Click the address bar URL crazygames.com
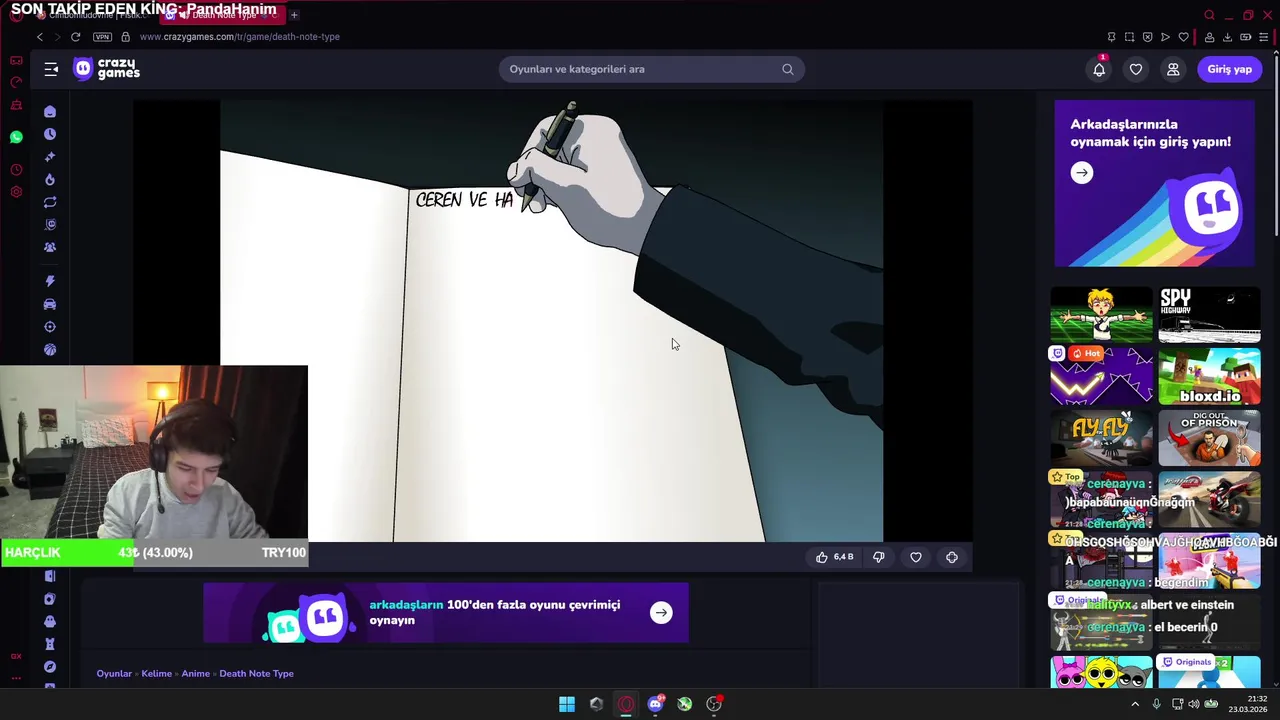 (x=240, y=37)
